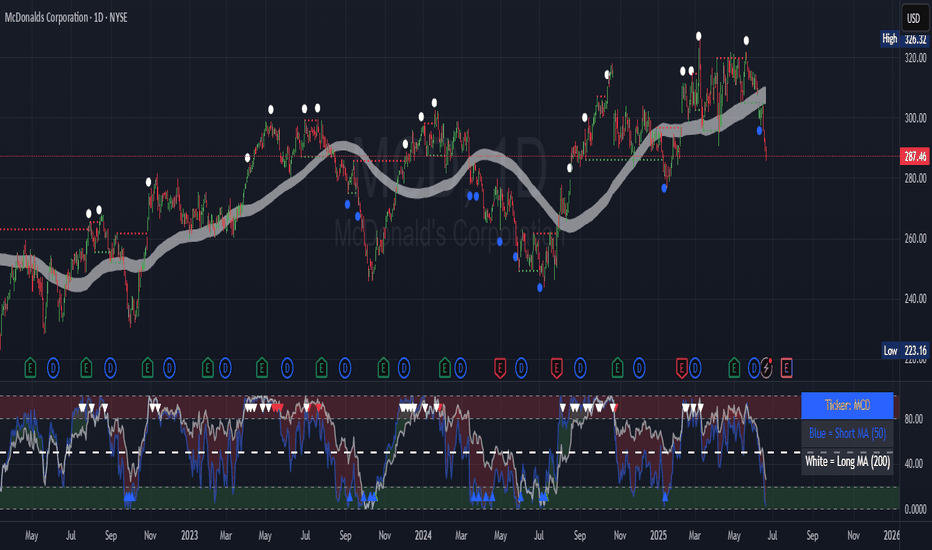Select the dividend marker near Dec 2022
This screenshot has width=932, height=550.
169,369
